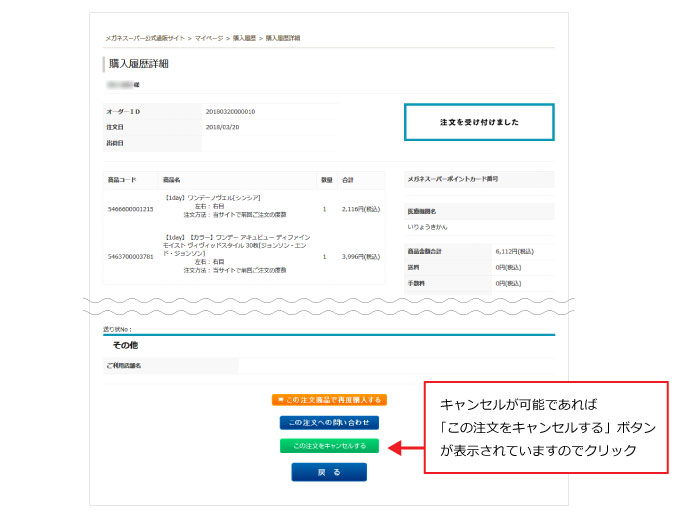
Task: Open 購入履歴 breadcrumb link
Action: coord(244,39)
